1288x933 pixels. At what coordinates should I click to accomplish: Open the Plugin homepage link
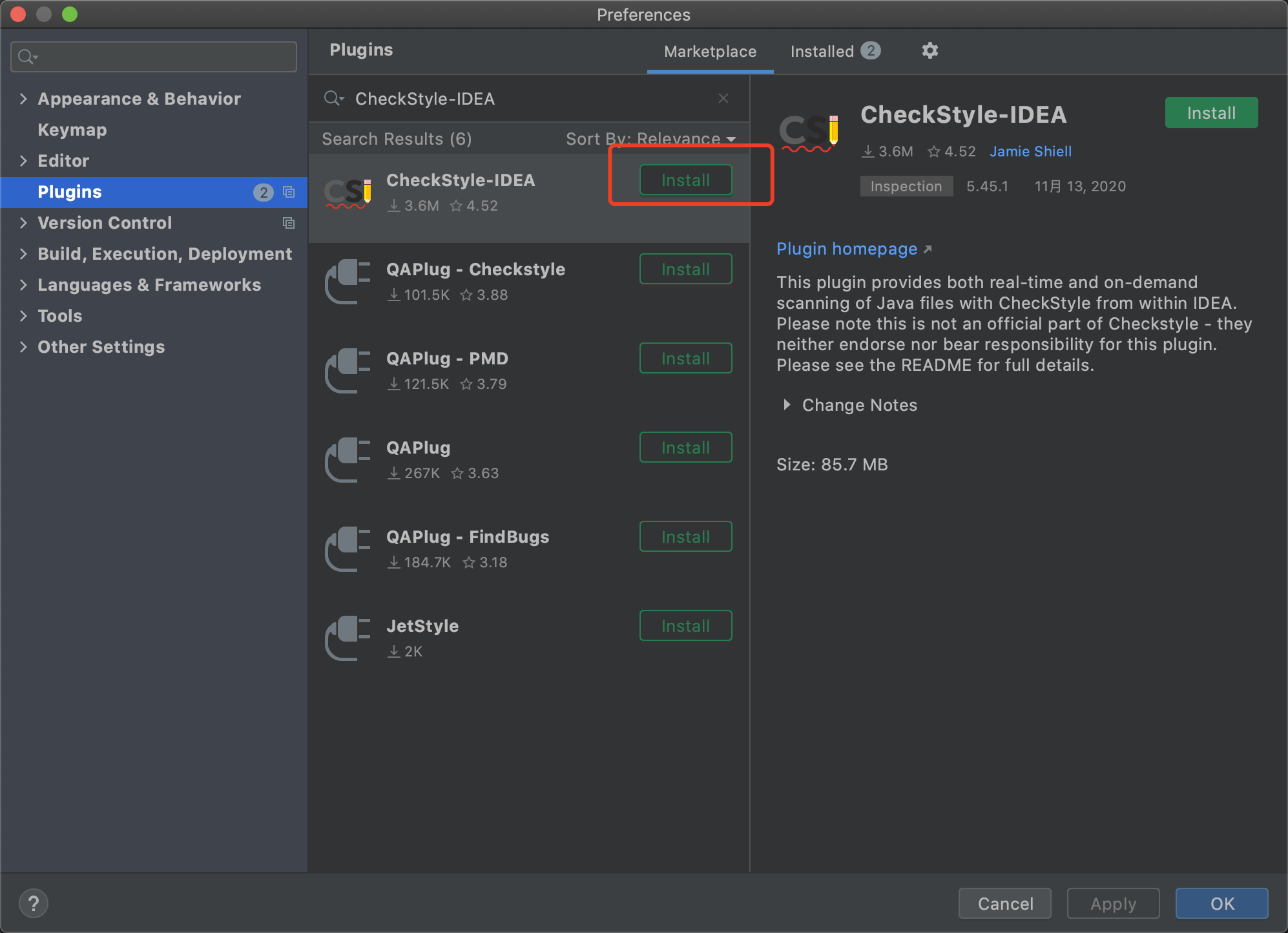coord(847,249)
